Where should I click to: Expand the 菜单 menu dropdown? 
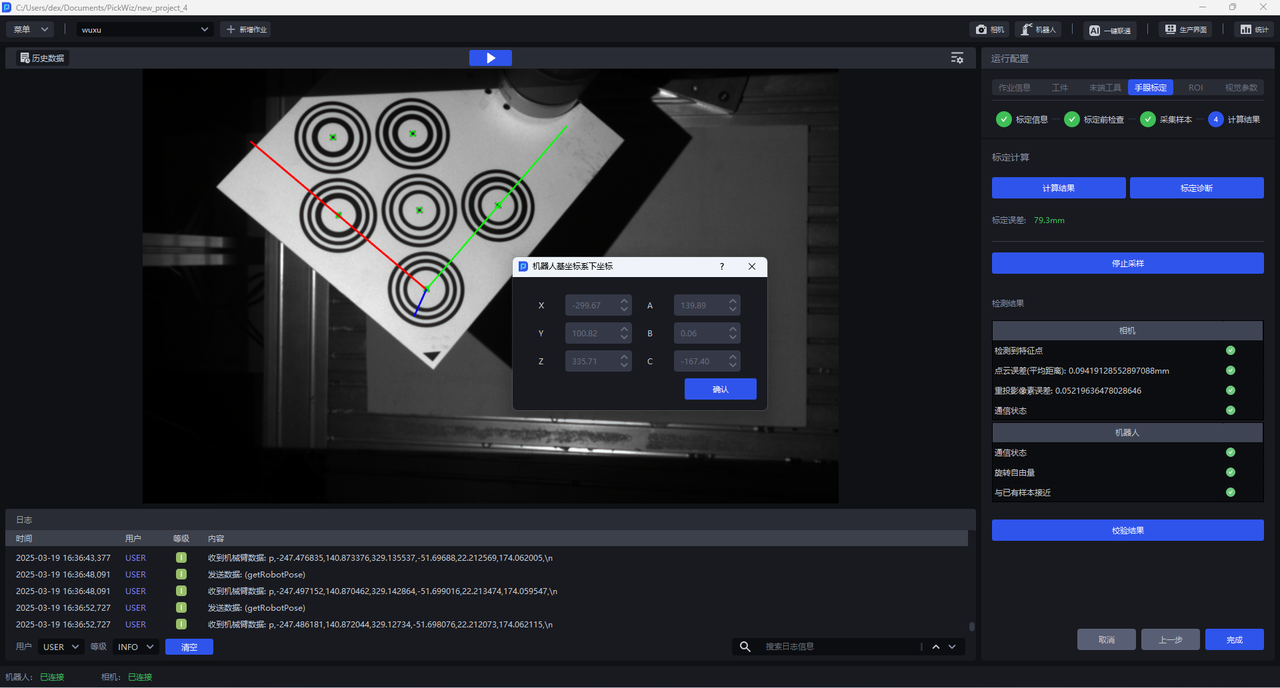pyautogui.click(x=32, y=30)
